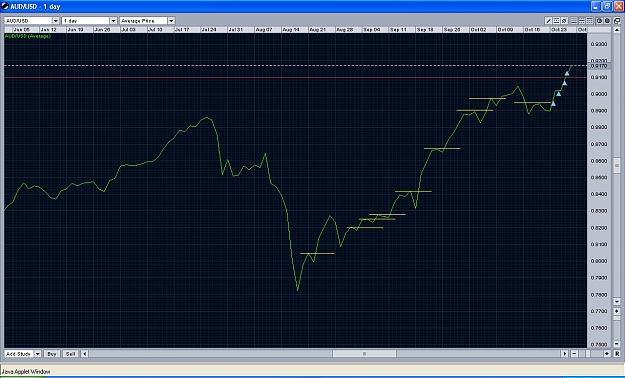This screenshot has width=625, height=378.
Task: Click the first round clock icon
Action: click(x=599, y=21)
